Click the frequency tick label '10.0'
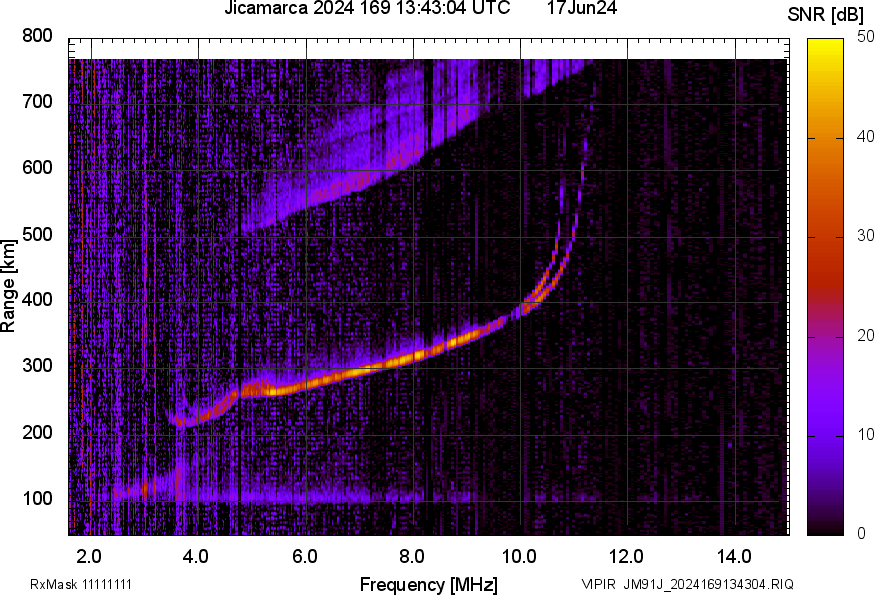Screen dimensions: 874x595 pyautogui.click(x=519, y=557)
